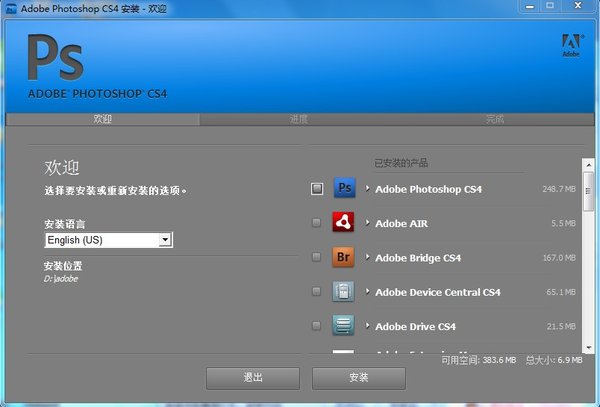
Task: Expand the Adobe Bridge CS4 entry
Action: pos(367,257)
